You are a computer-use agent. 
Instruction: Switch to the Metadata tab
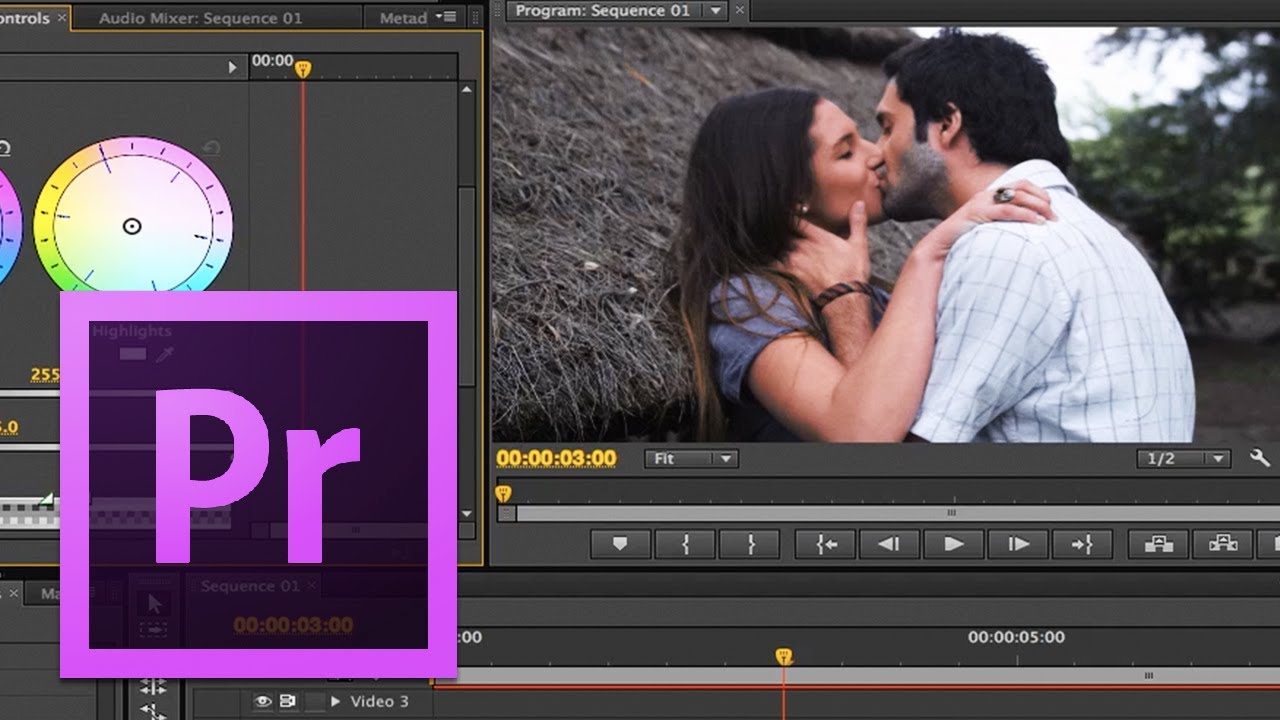coord(403,18)
